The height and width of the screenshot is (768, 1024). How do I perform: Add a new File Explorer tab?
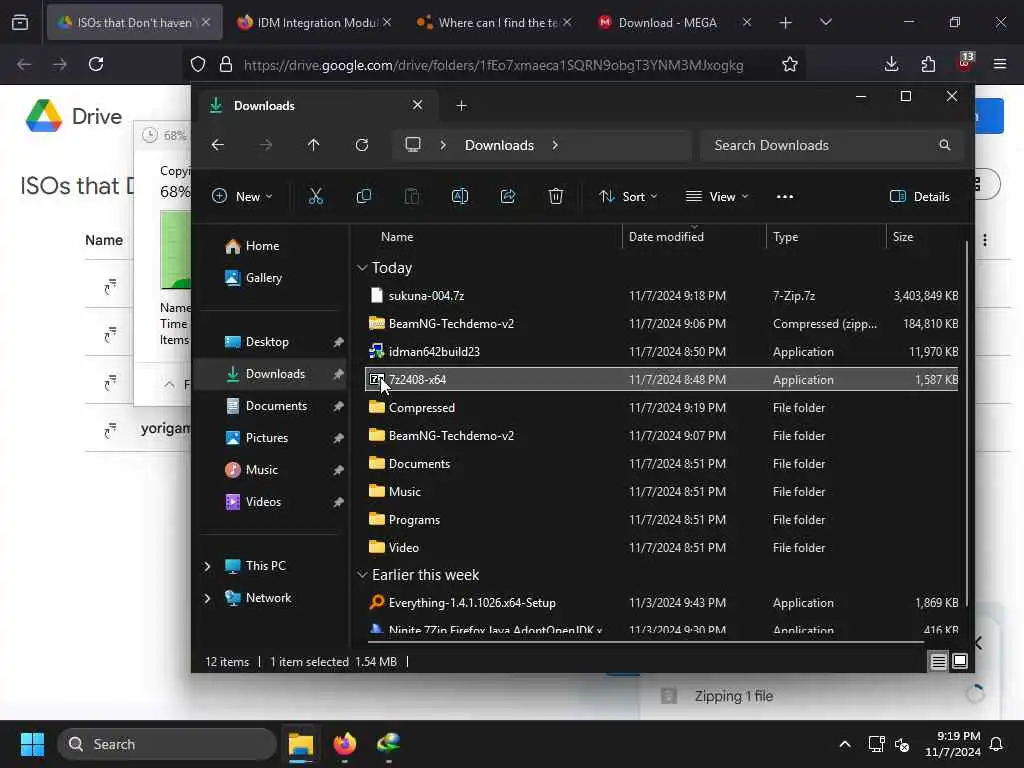462,106
